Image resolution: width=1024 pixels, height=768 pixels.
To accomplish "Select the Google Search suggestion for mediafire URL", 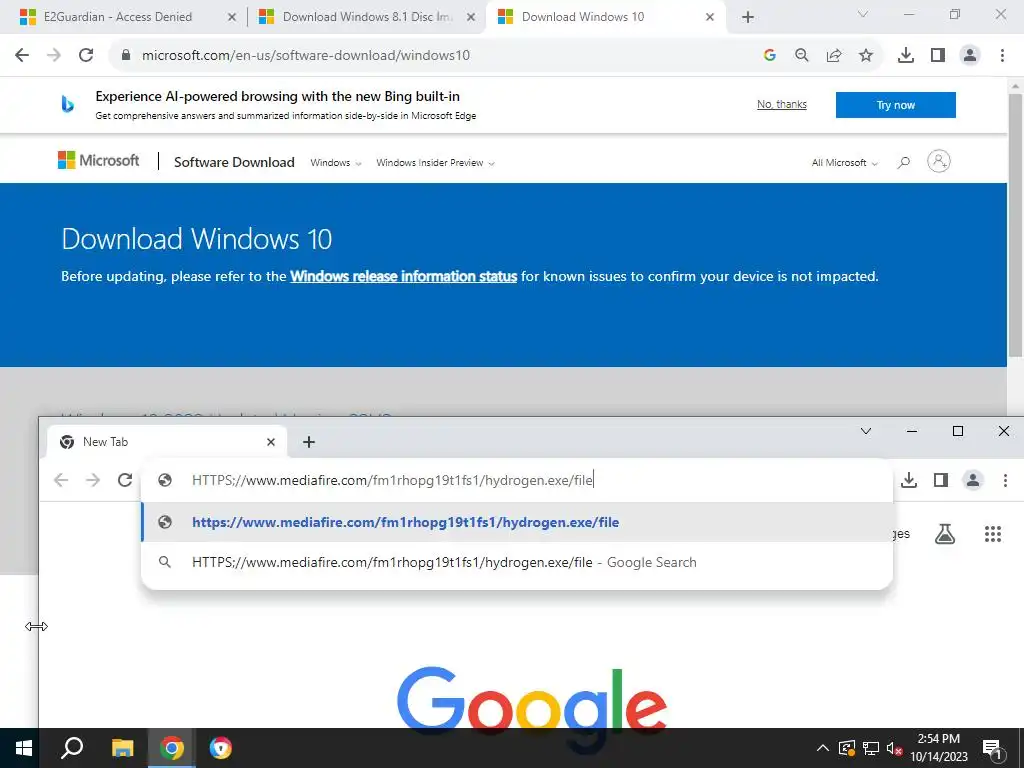I will [517, 562].
